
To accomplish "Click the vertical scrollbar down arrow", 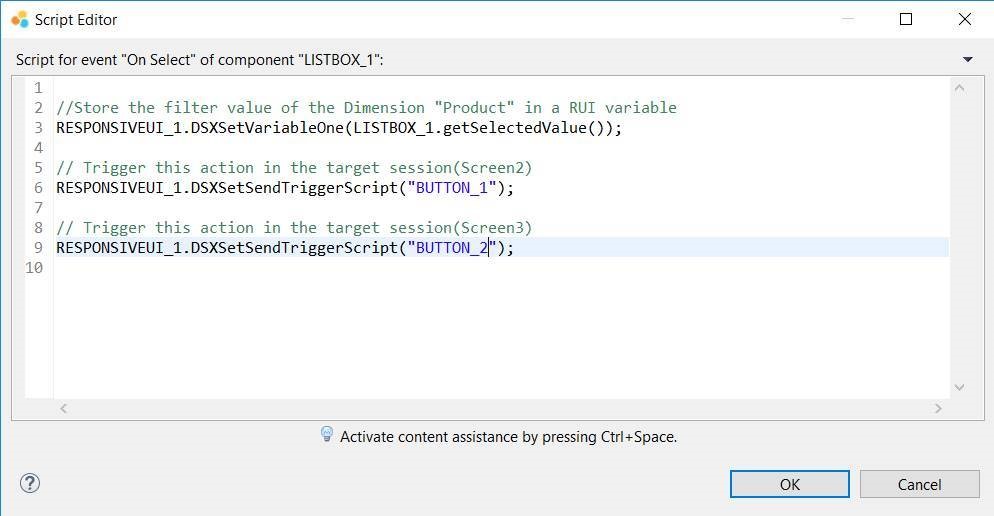I will pos(959,388).
